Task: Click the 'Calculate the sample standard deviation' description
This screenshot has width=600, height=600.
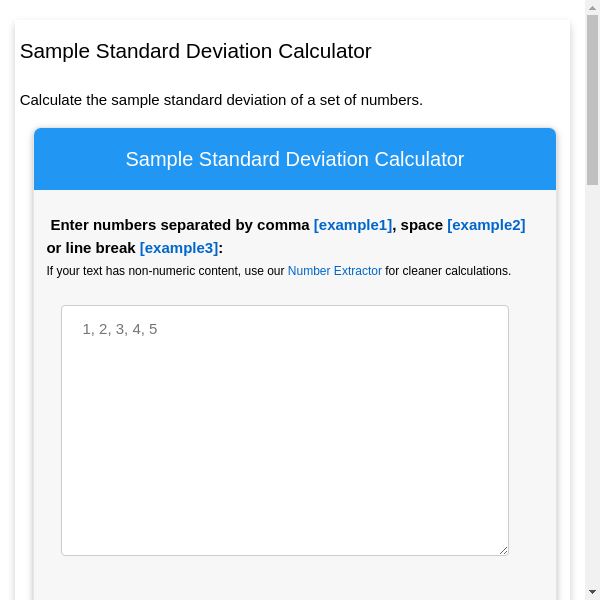Action: (x=221, y=100)
